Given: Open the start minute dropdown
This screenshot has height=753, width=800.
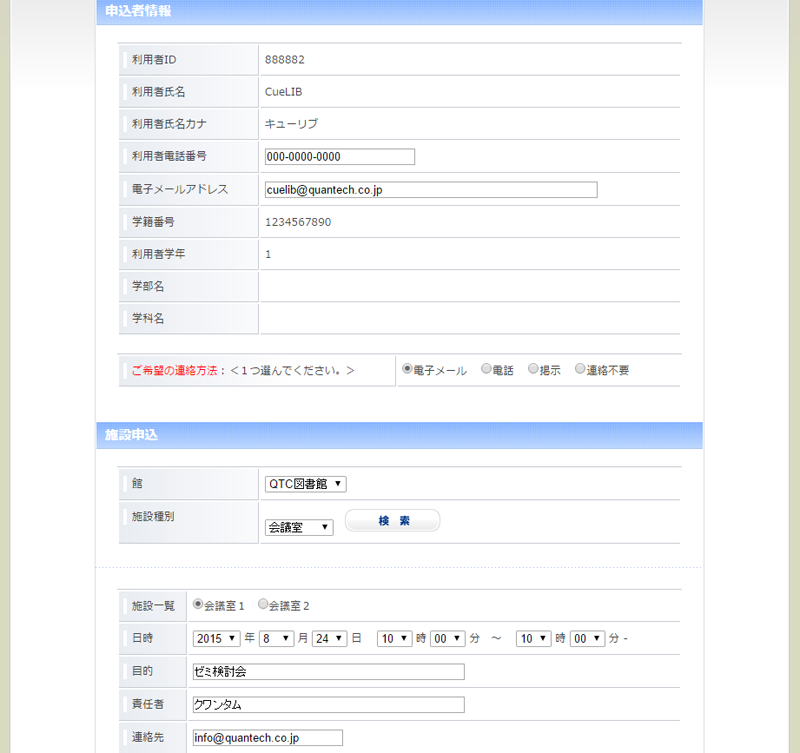Looking at the screenshot, I should (x=448, y=638).
